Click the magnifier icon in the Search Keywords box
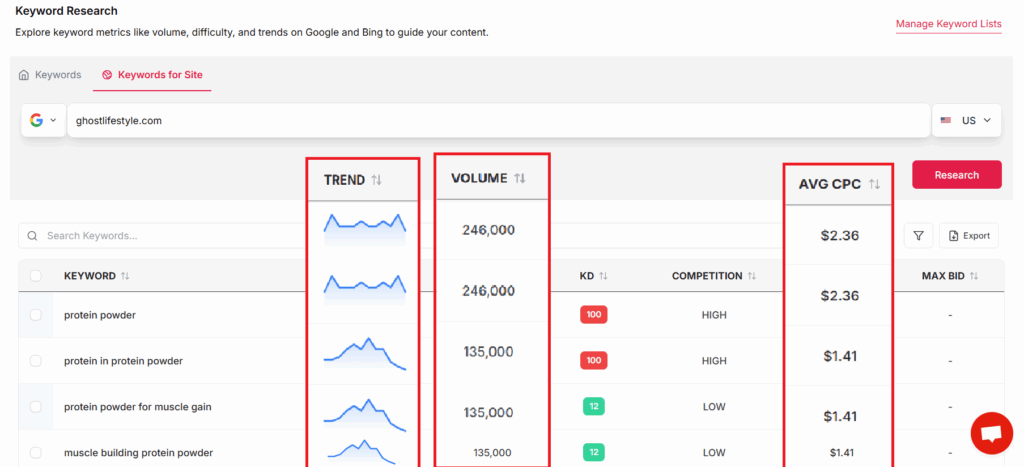Viewport: 1024px width, 467px height. (32, 236)
